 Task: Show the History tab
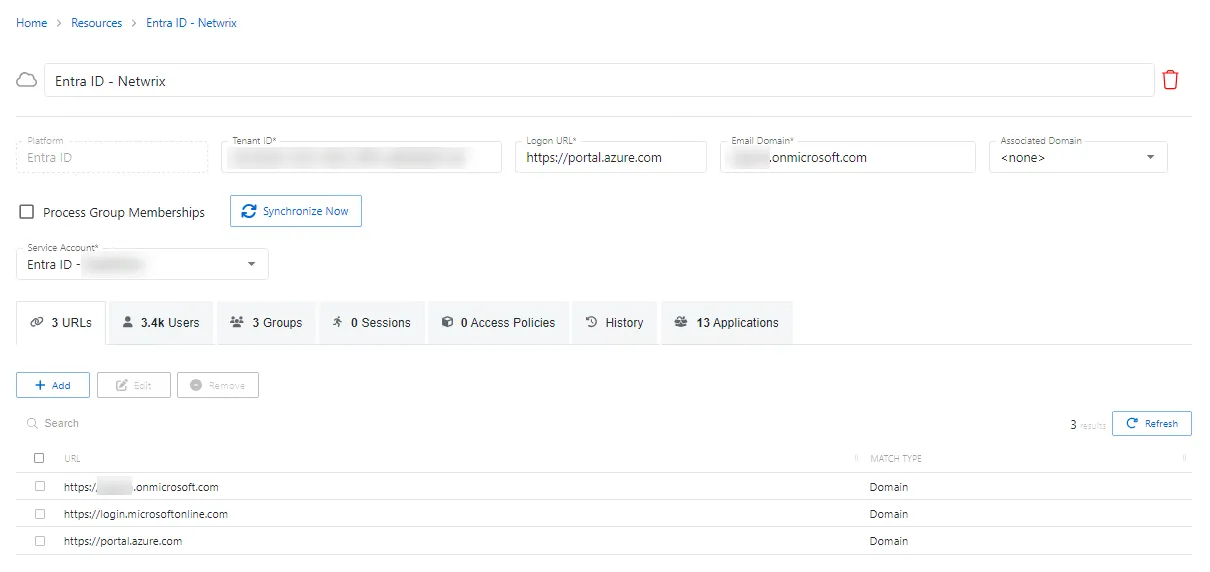[x=614, y=322]
